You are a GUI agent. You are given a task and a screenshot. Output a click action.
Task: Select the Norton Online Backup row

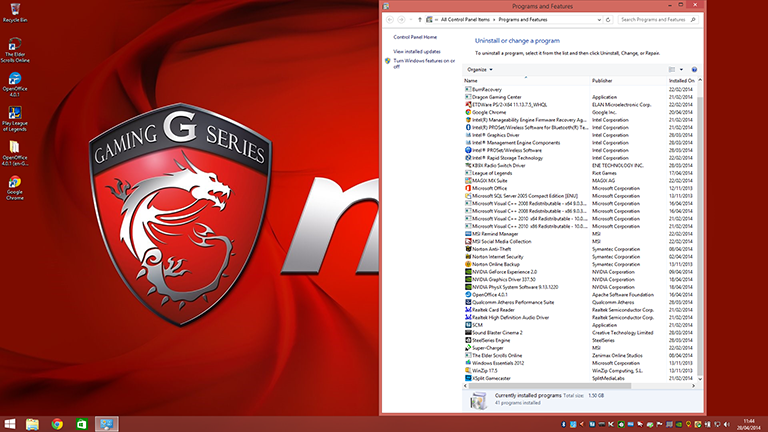tap(579, 264)
